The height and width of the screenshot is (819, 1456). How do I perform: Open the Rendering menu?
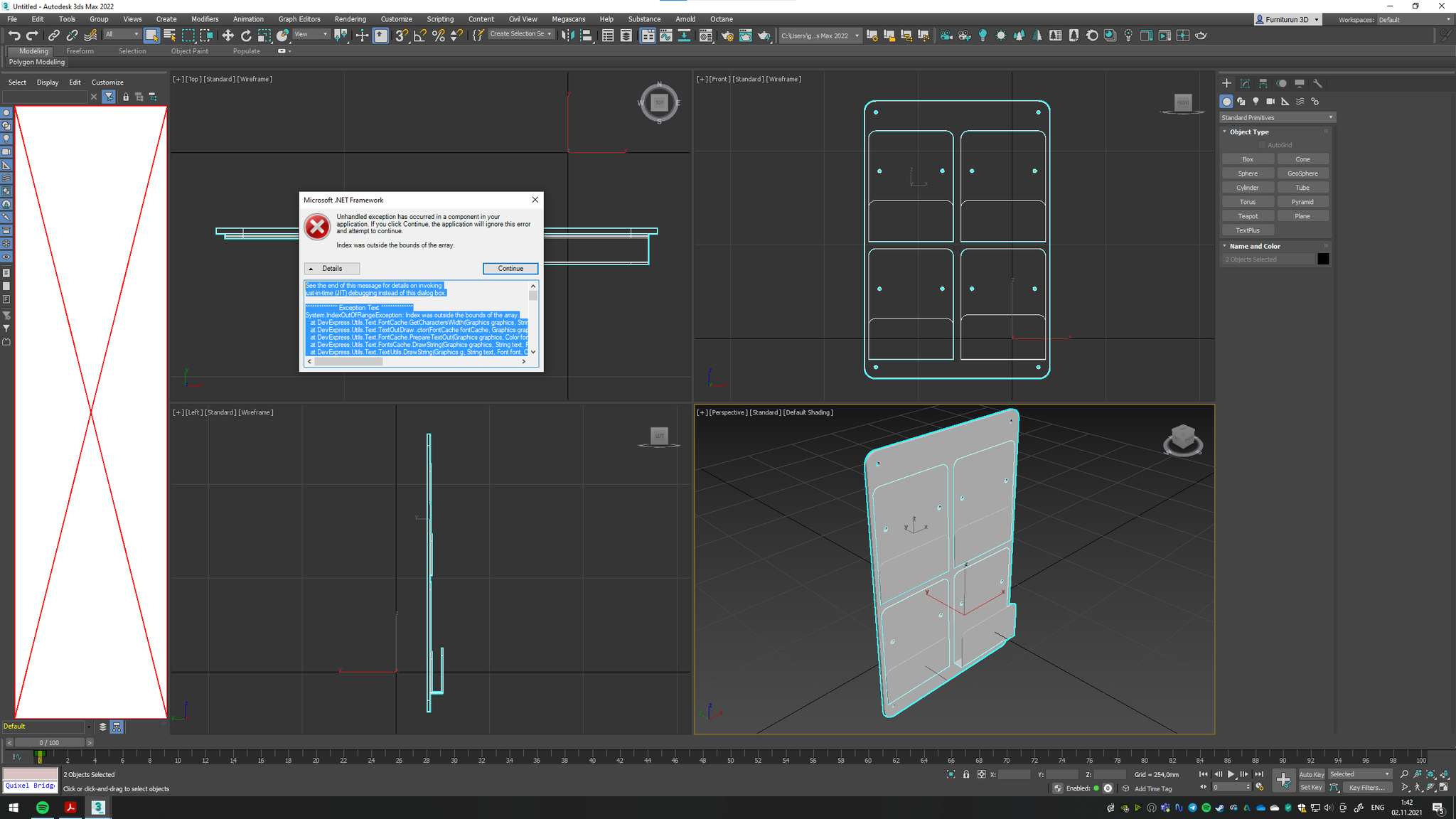tap(350, 19)
